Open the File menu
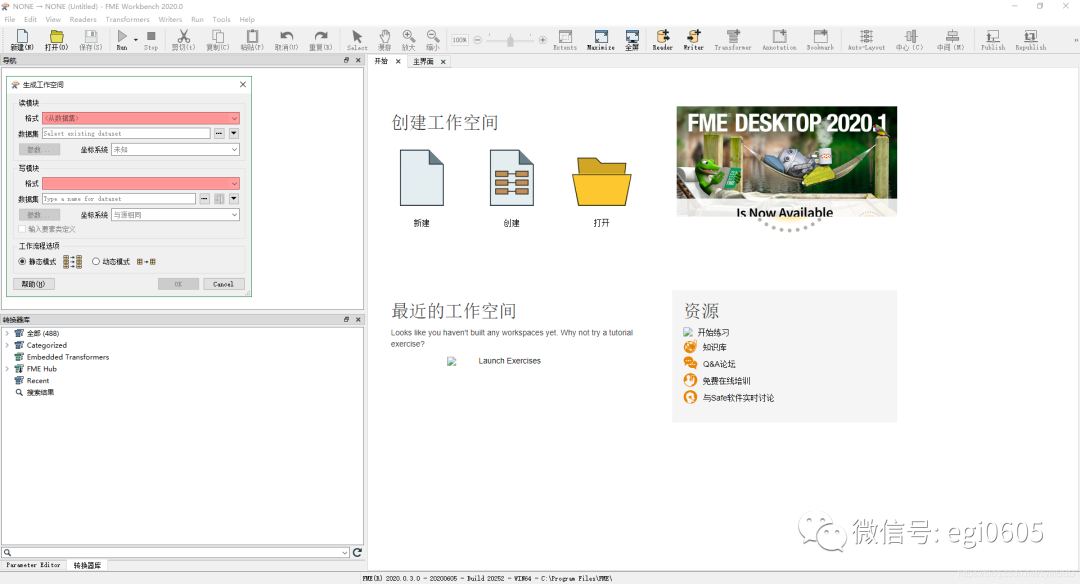Screen dimensions: 1080x584 [10, 19]
